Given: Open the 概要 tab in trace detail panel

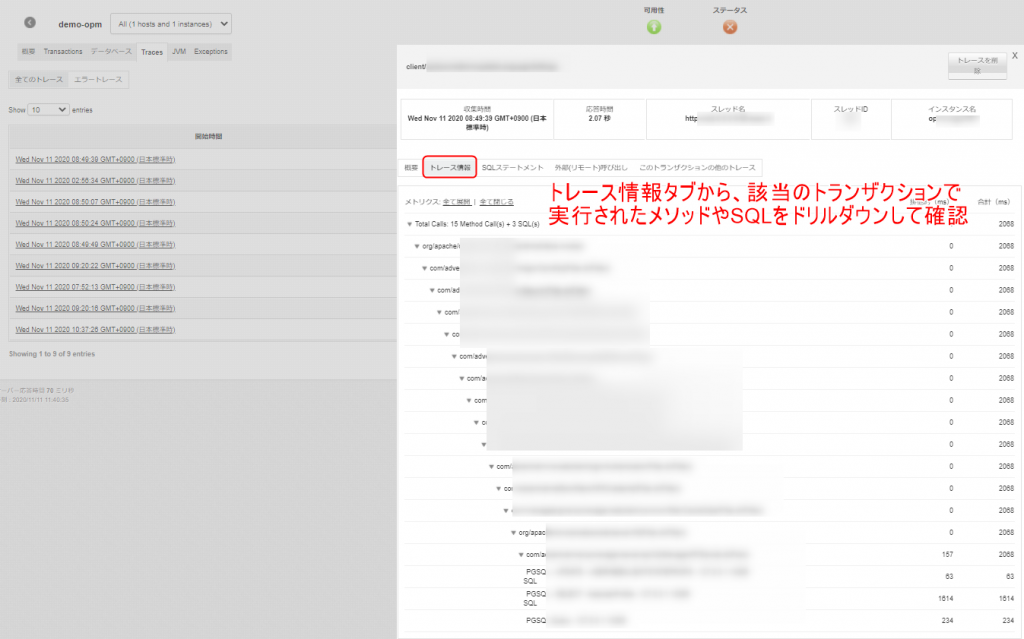Looking at the screenshot, I should (x=411, y=168).
